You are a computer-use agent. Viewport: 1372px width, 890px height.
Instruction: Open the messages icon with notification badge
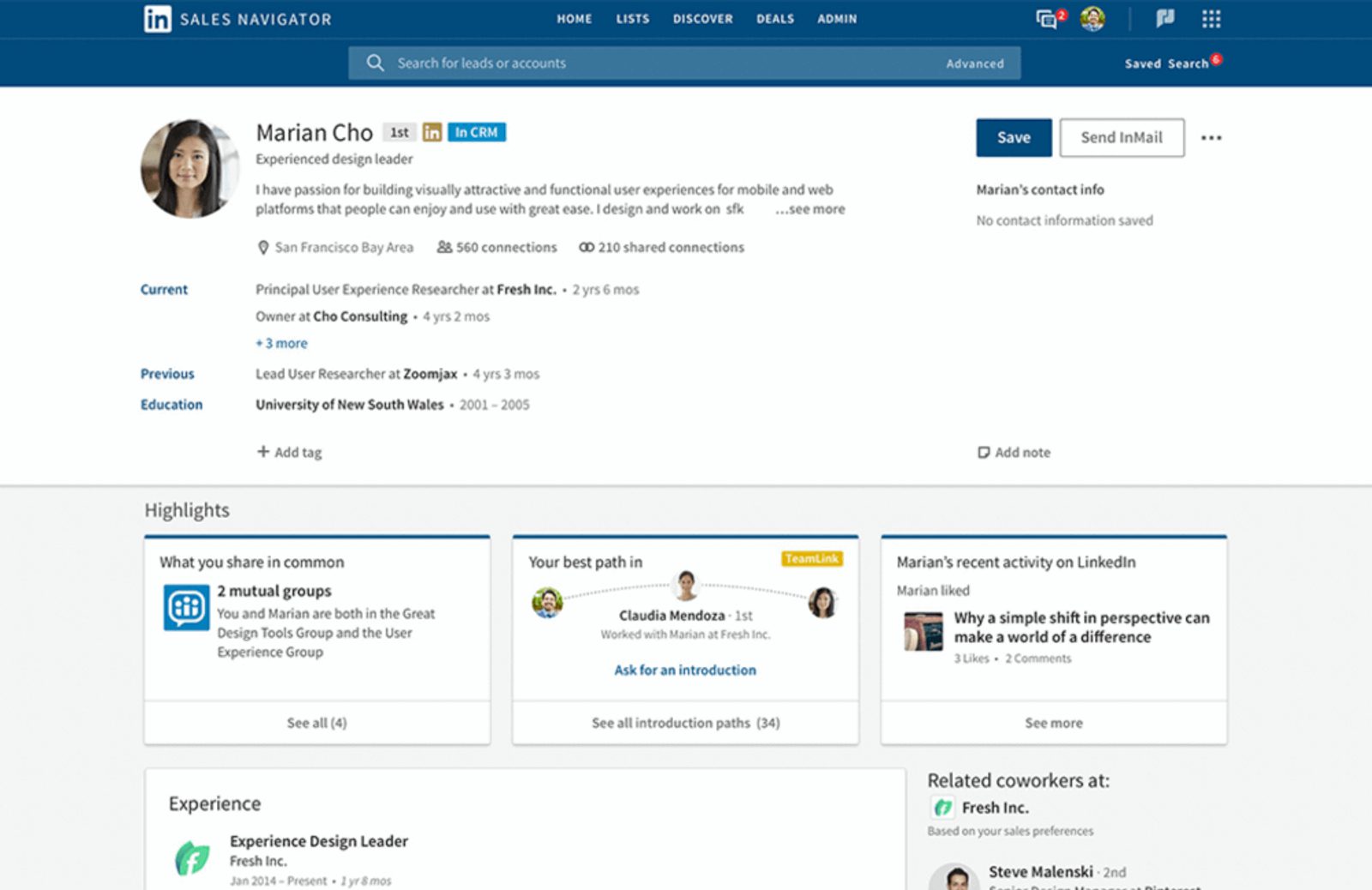pos(1048,19)
